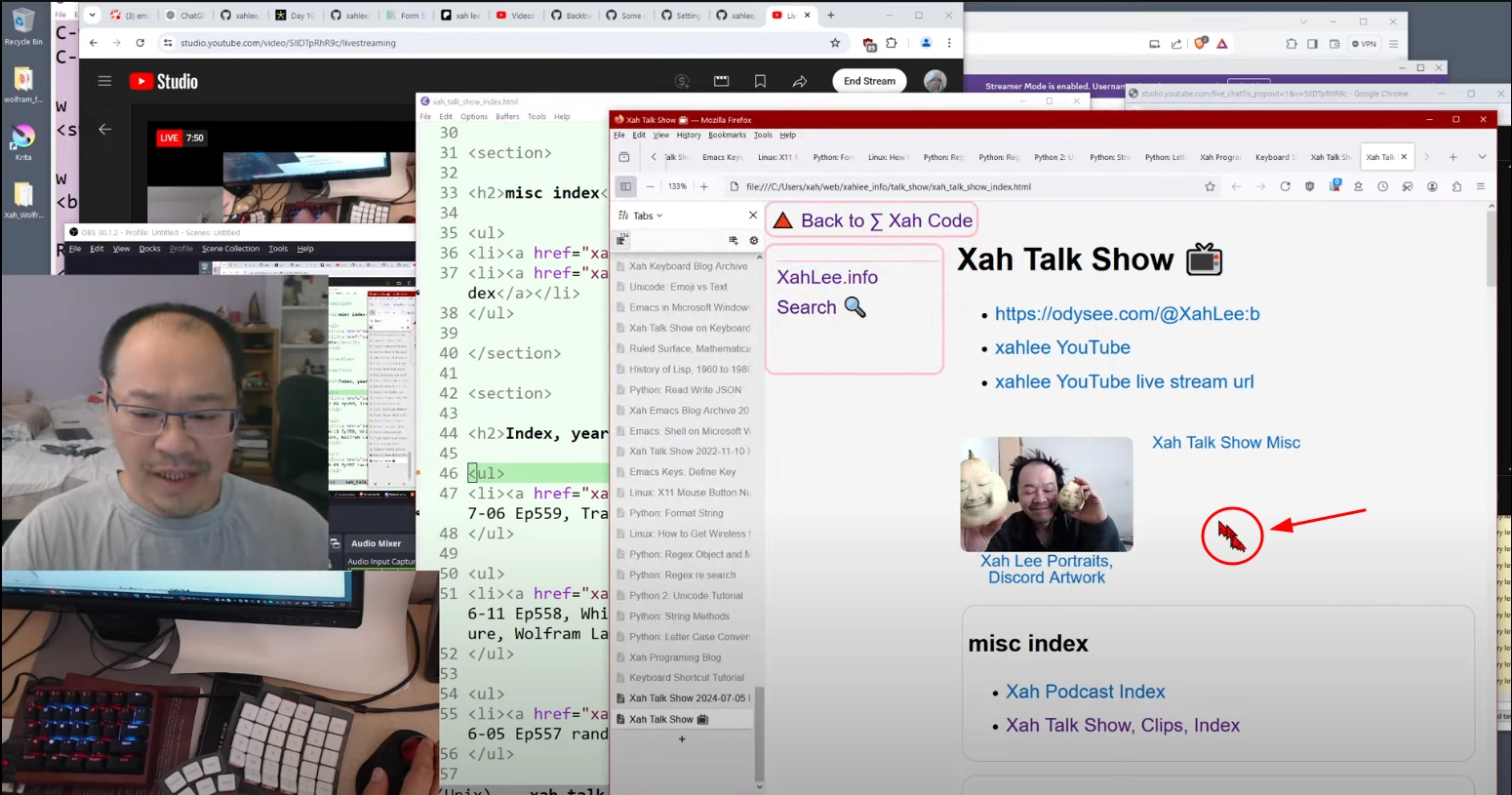The image size is (1512, 795).
Task: Open the Krita desktop icon
Action: tap(23, 142)
